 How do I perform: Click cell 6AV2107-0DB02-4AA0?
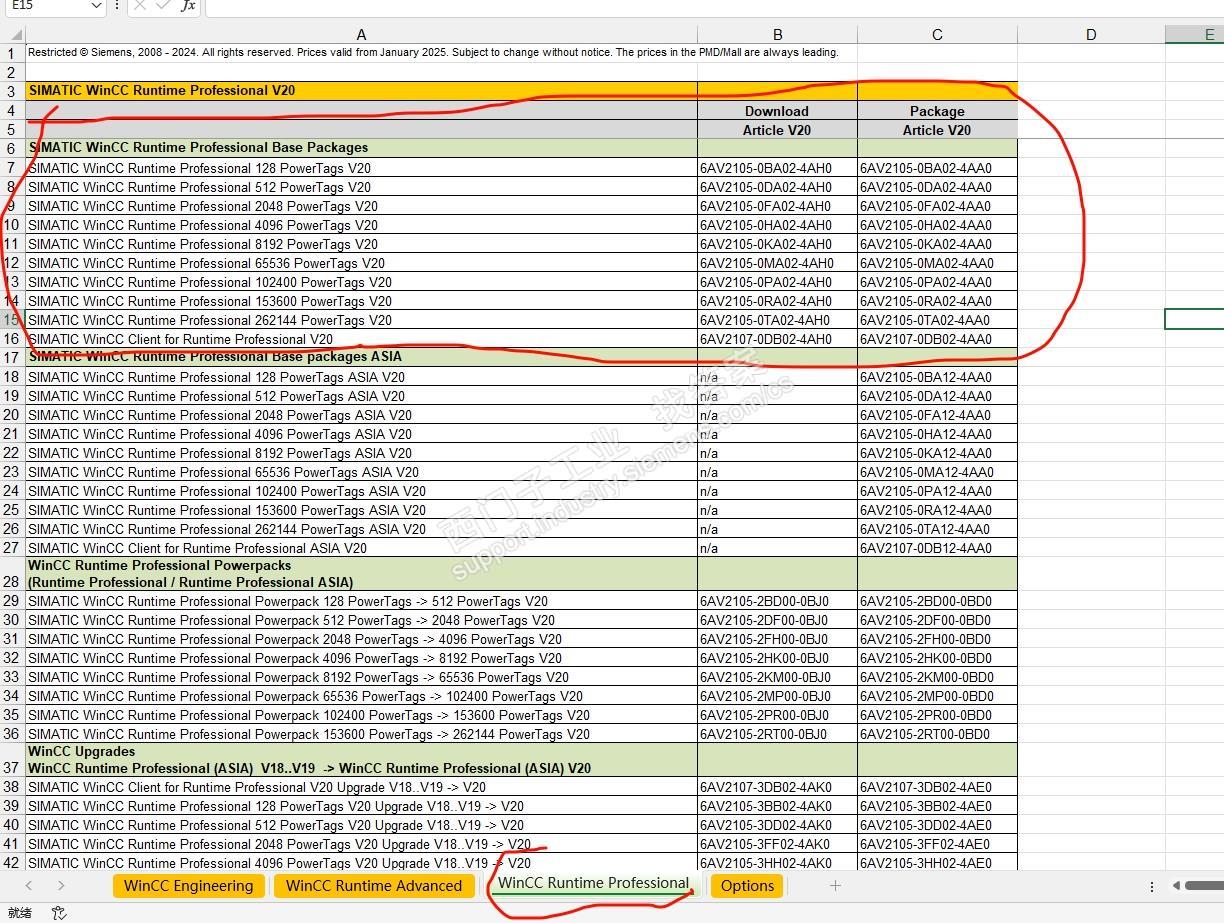coord(937,339)
